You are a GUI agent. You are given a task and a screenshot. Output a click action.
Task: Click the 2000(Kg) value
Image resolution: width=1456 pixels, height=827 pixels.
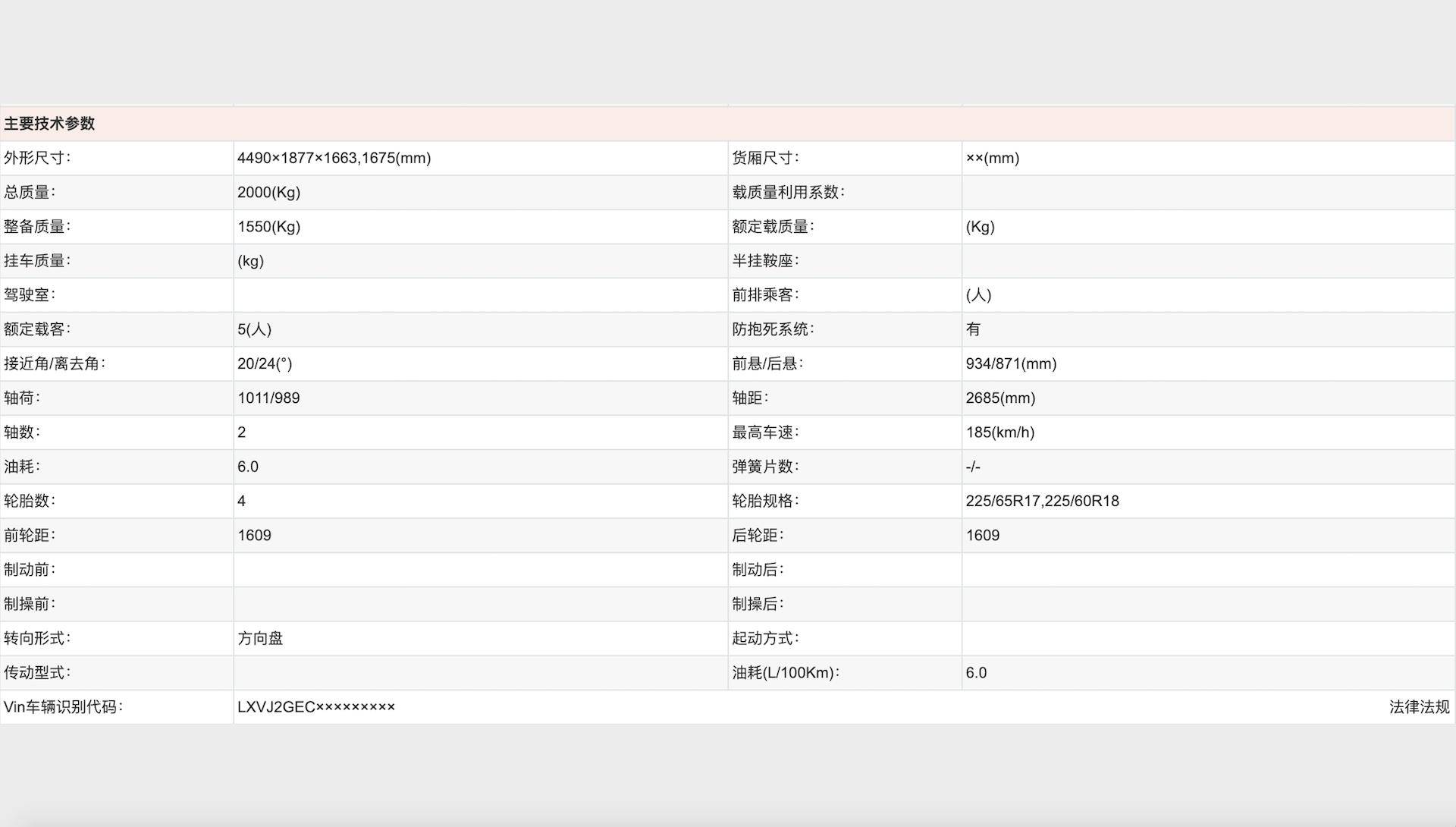[268, 192]
